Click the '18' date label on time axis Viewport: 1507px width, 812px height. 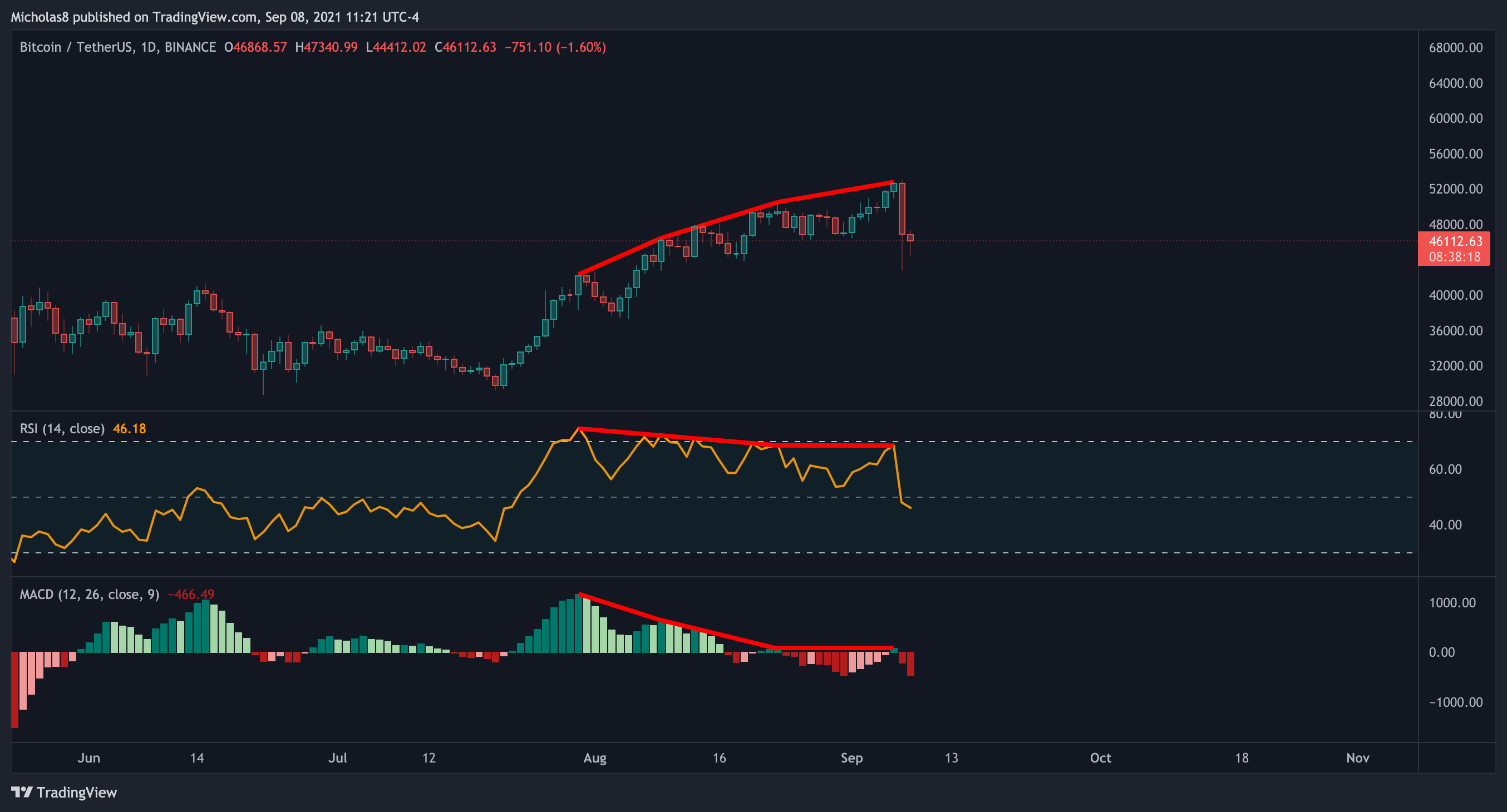(1242, 758)
